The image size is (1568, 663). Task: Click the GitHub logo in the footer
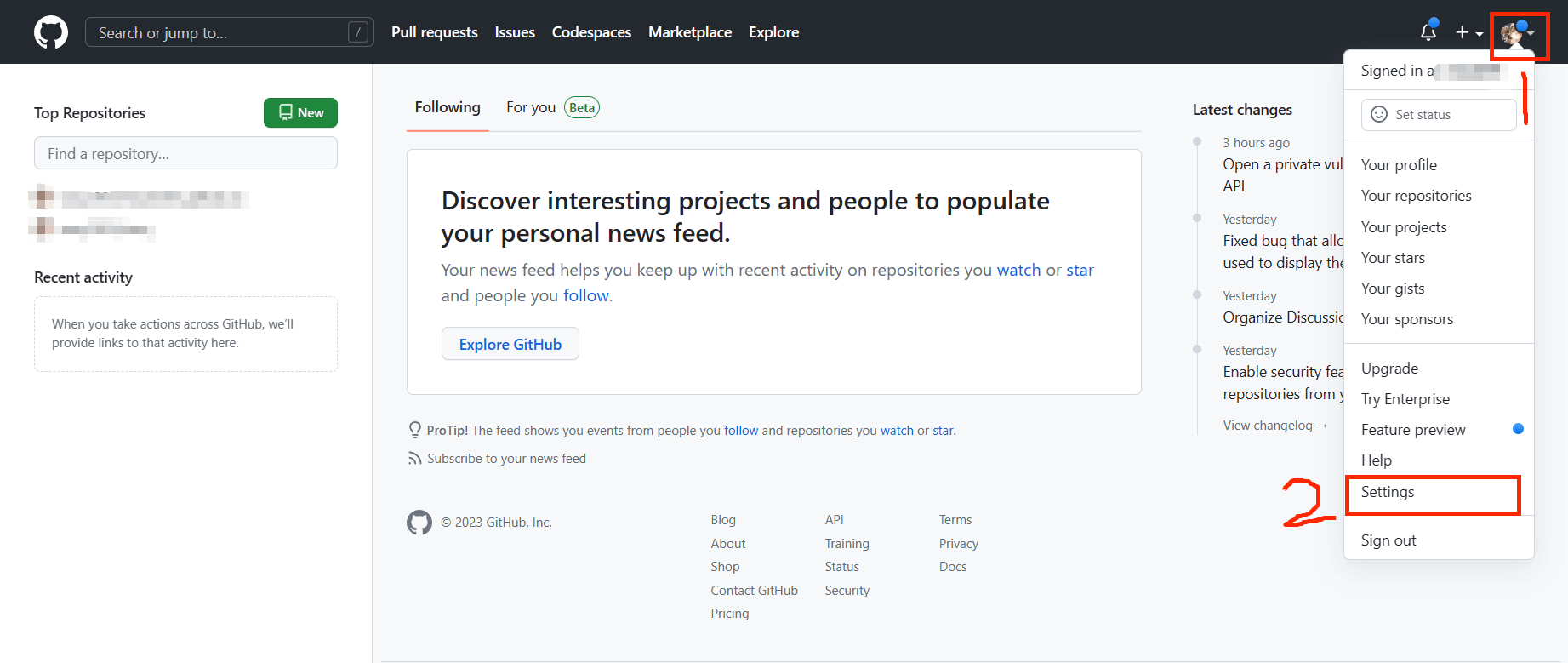click(419, 522)
